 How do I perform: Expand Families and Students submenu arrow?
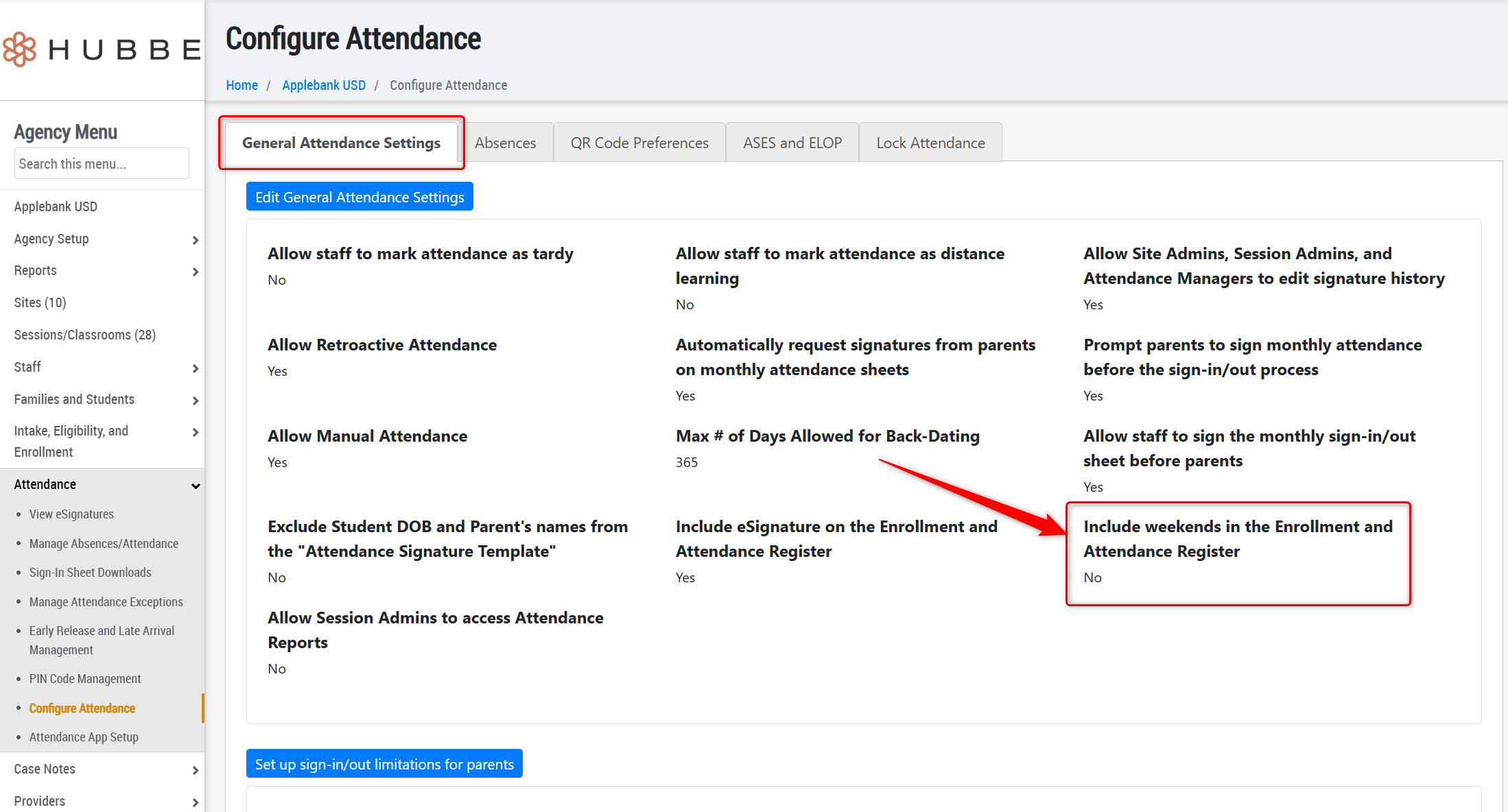point(195,401)
